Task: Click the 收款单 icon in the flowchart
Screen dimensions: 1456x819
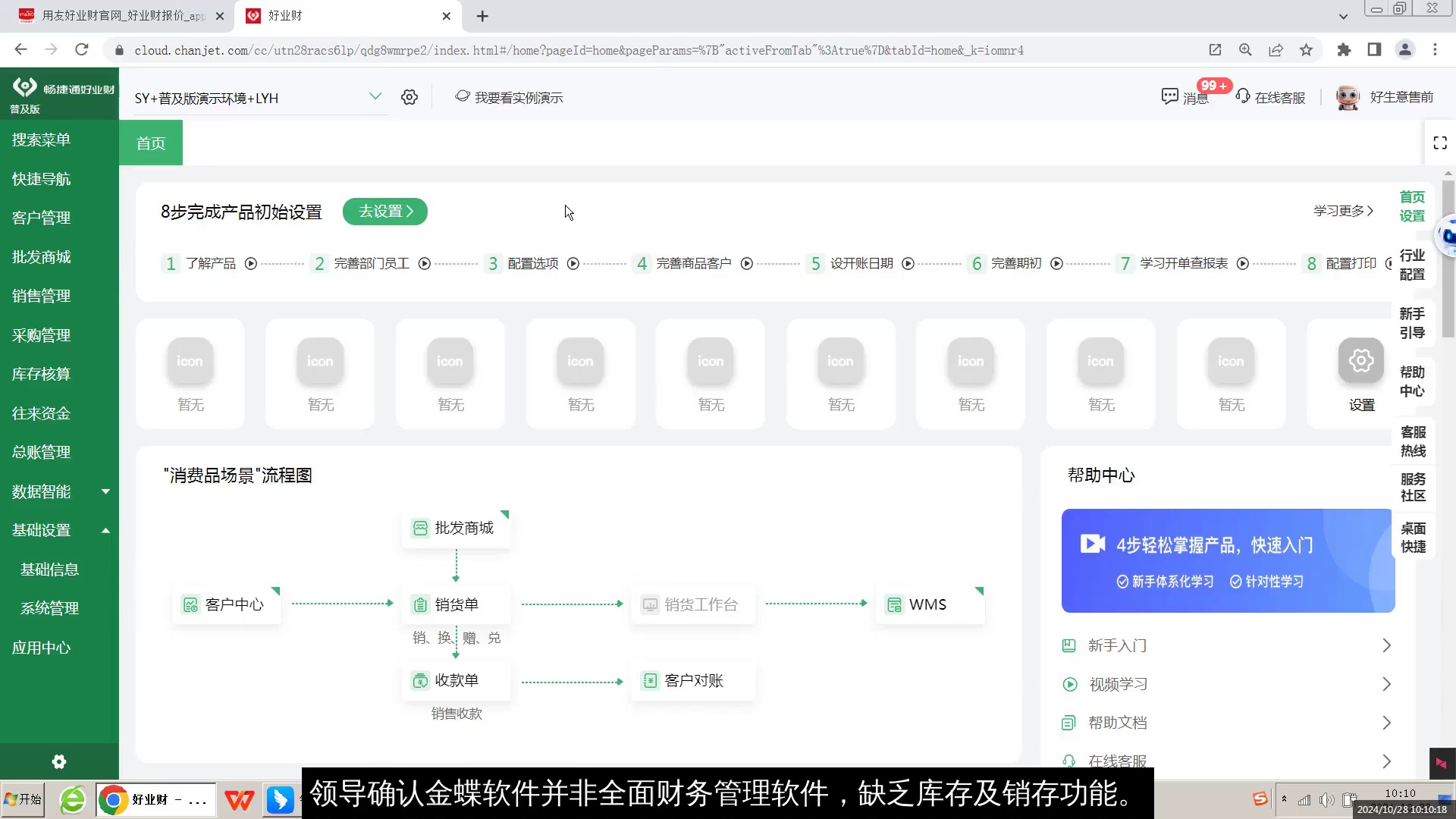Action: click(x=420, y=680)
